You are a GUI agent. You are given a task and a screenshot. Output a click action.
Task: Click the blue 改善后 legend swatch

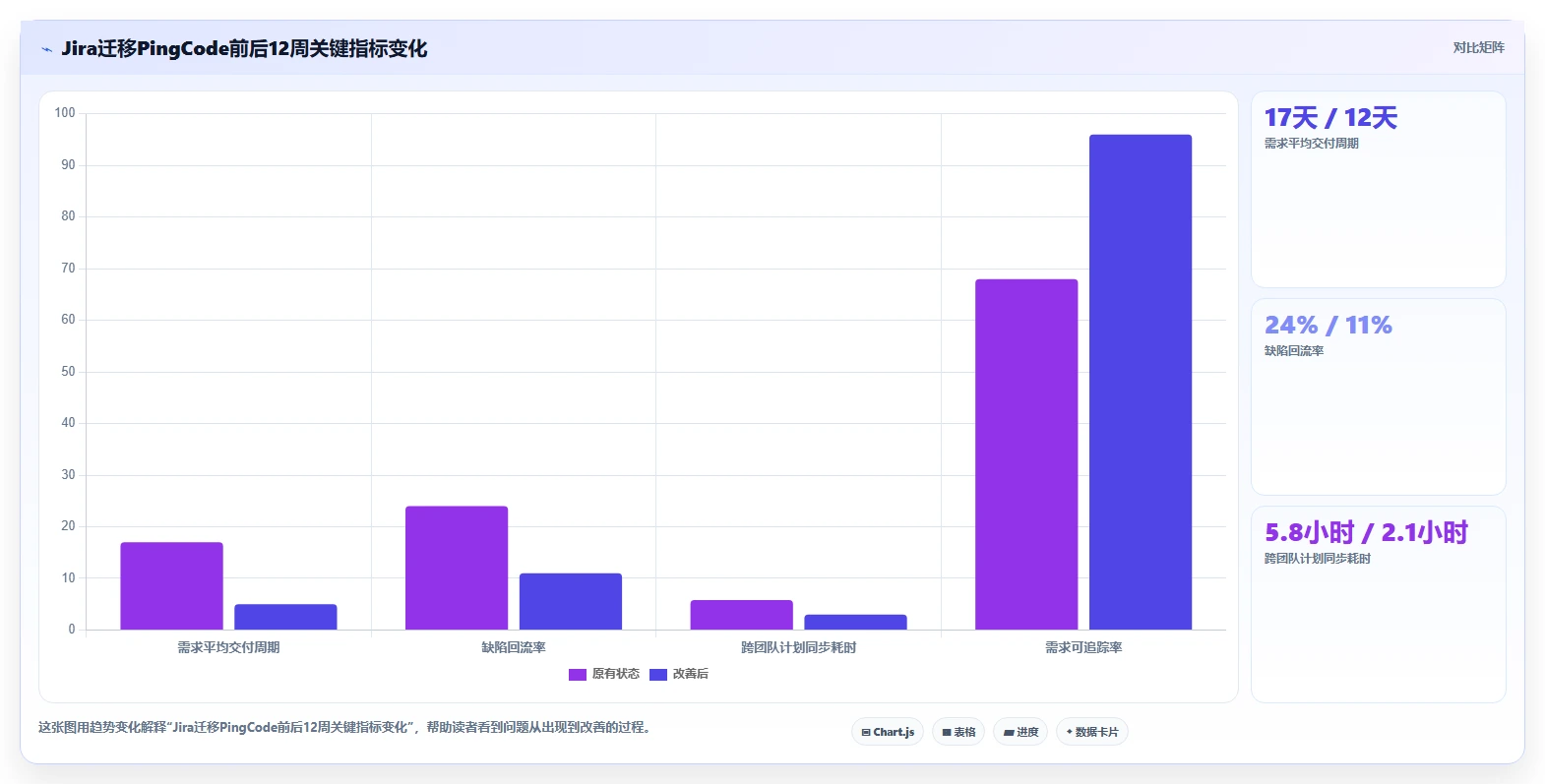point(658,674)
